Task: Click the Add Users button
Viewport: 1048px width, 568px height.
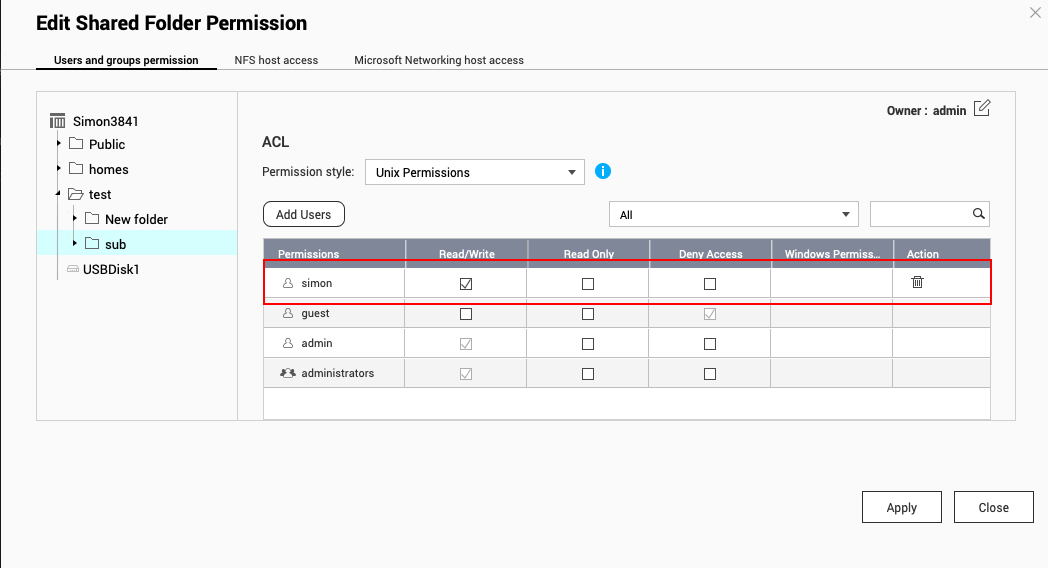Action: pos(304,214)
